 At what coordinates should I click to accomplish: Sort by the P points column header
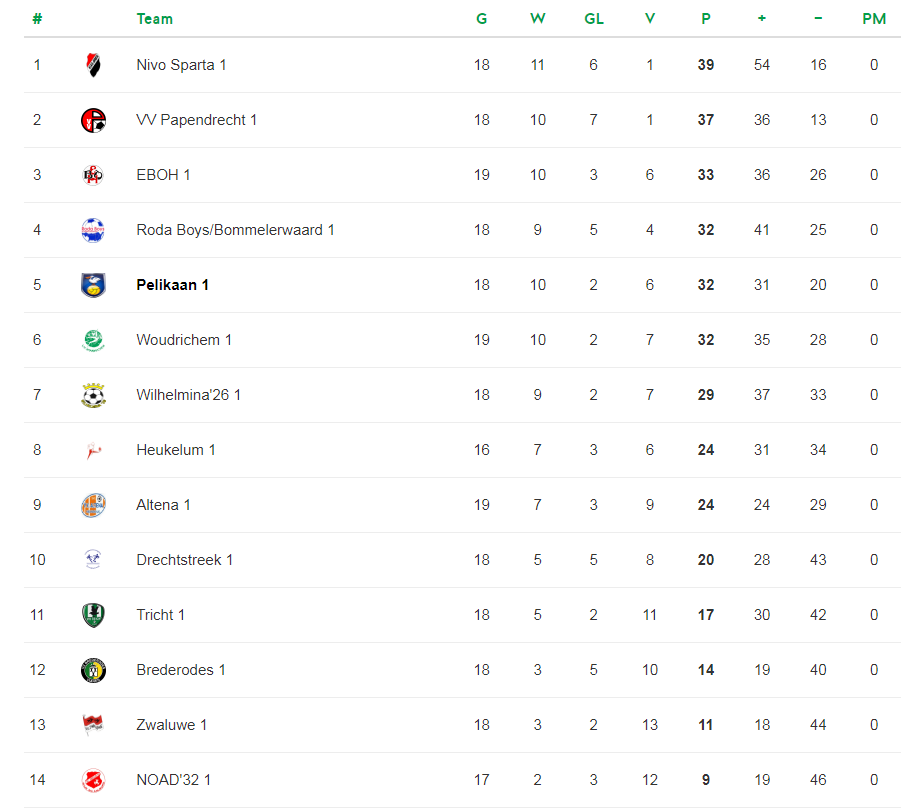click(x=706, y=19)
